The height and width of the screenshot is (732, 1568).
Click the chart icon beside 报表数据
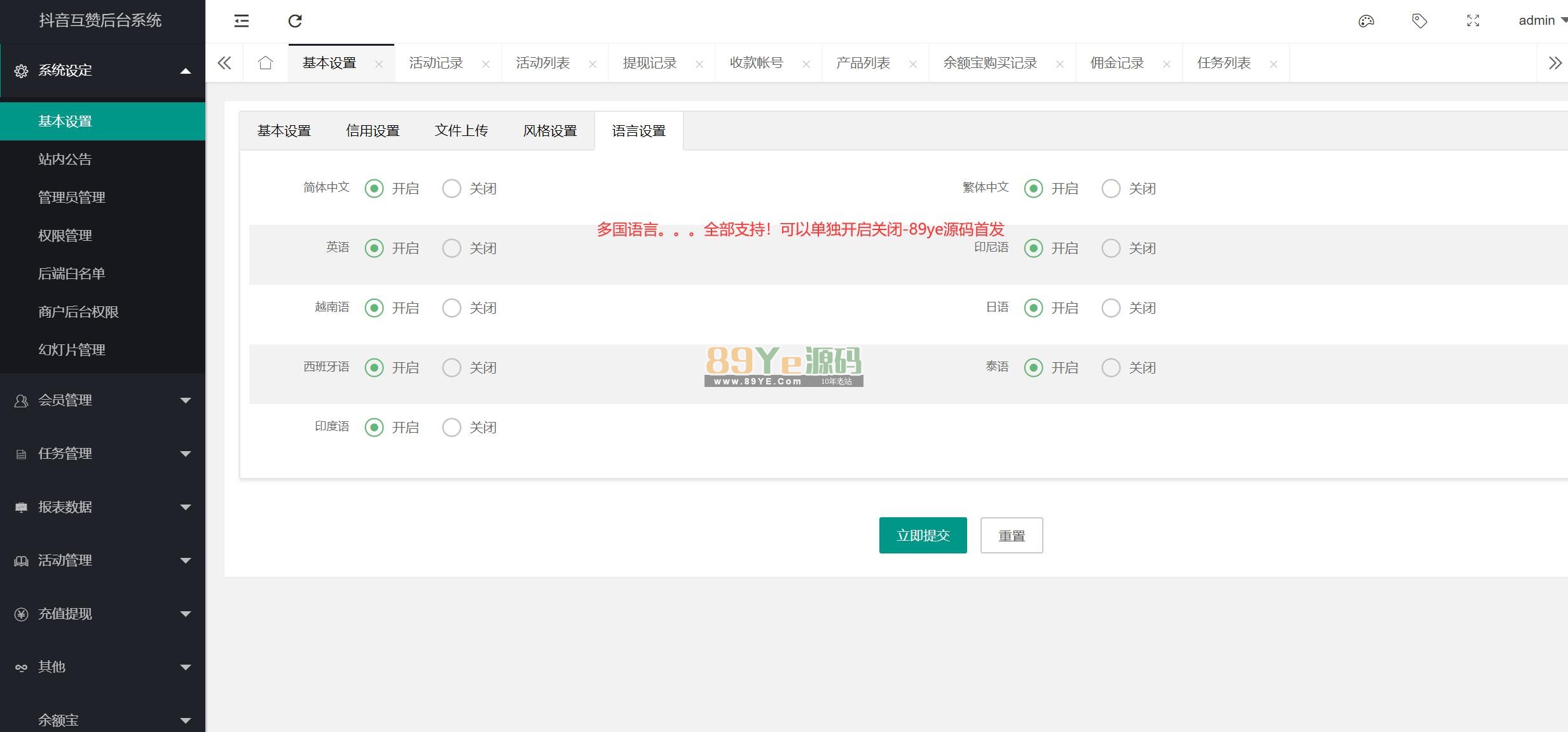point(21,508)
